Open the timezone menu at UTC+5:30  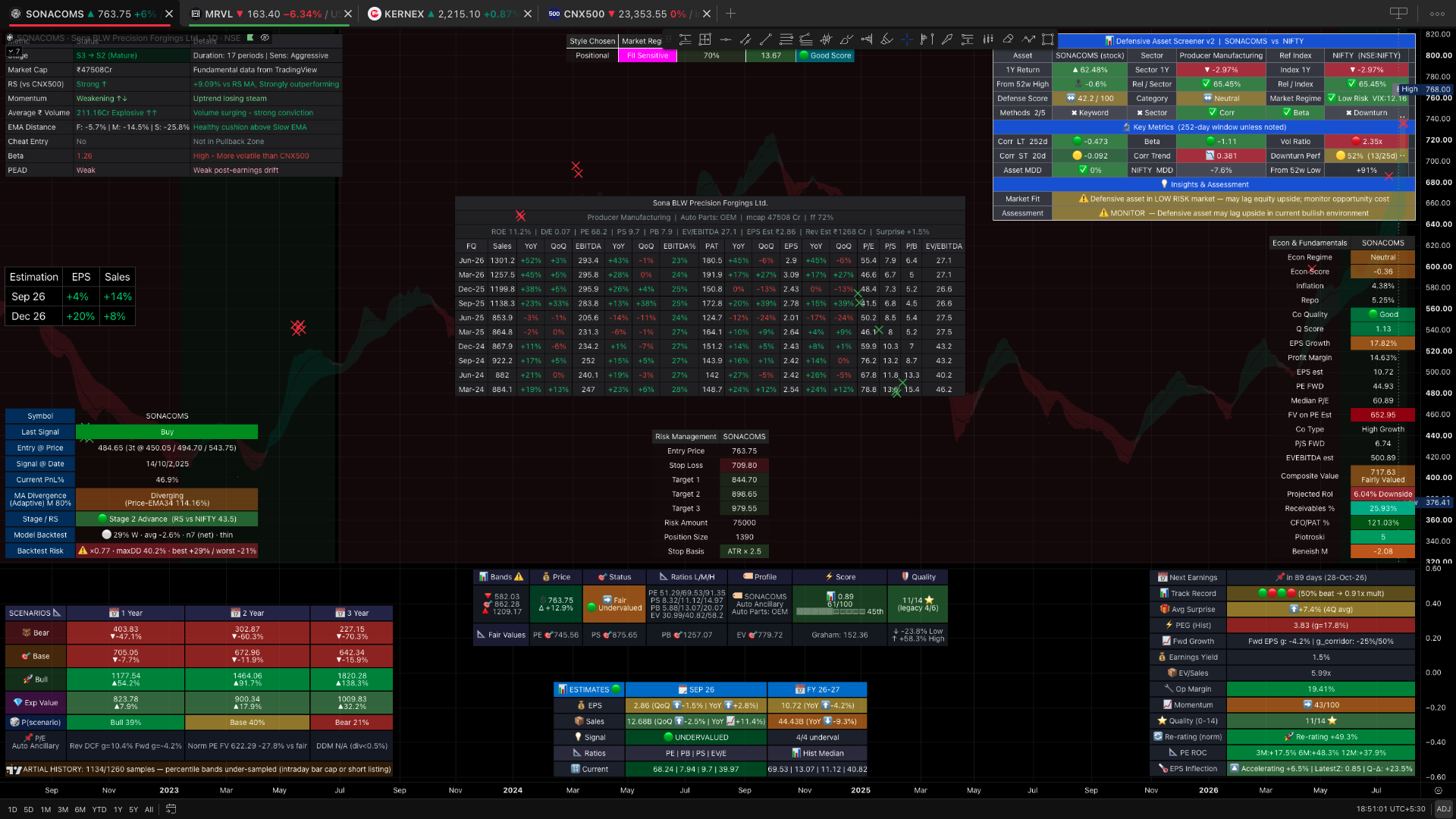tap(1391, 809)
